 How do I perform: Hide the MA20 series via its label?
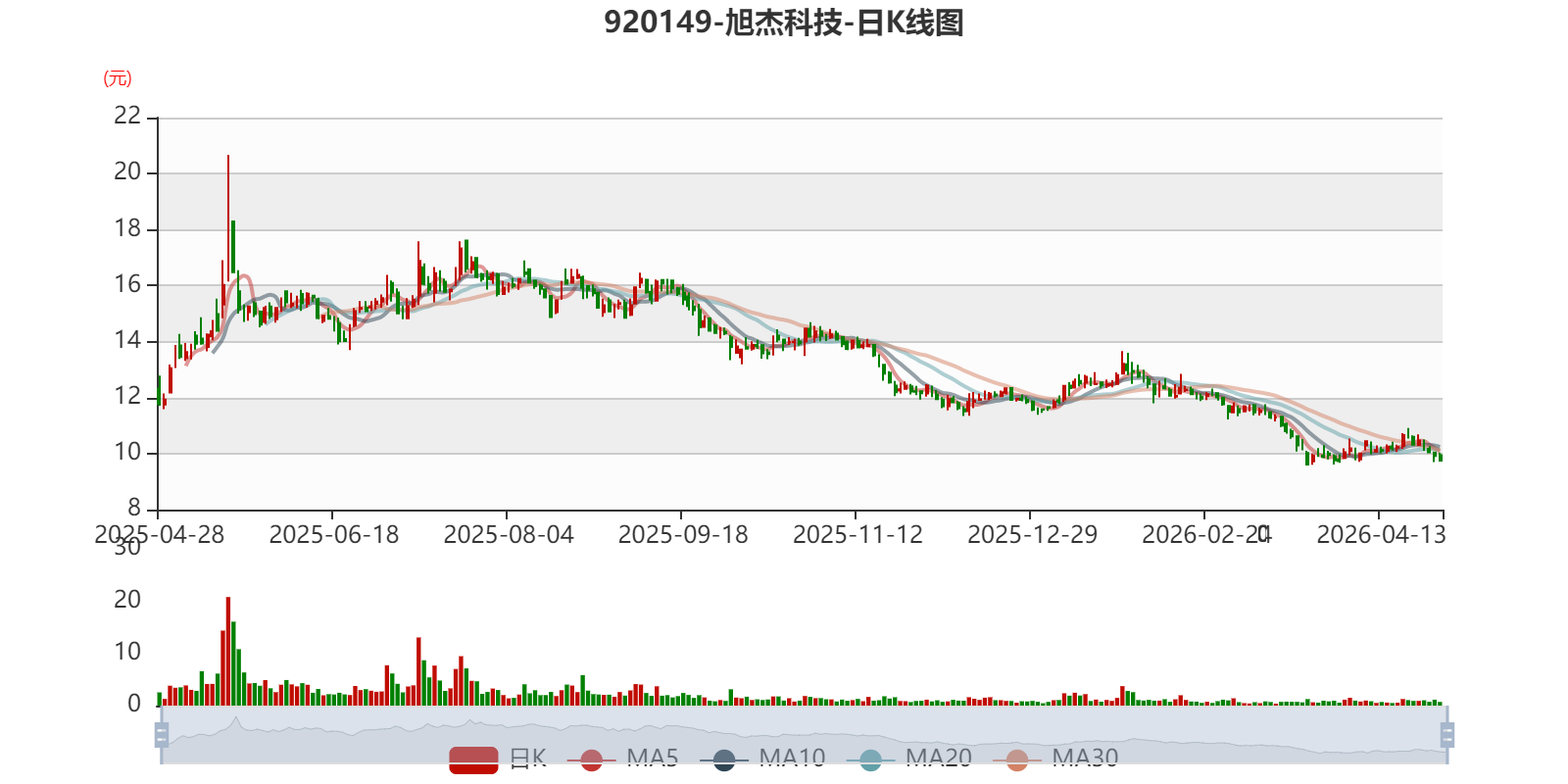[x=939, y=759]
